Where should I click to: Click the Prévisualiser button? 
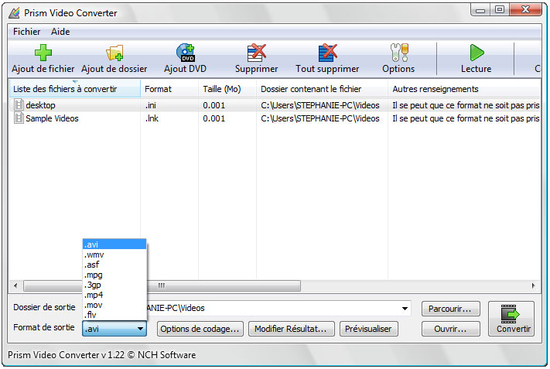pyautogui.click(x=369, y=329)
